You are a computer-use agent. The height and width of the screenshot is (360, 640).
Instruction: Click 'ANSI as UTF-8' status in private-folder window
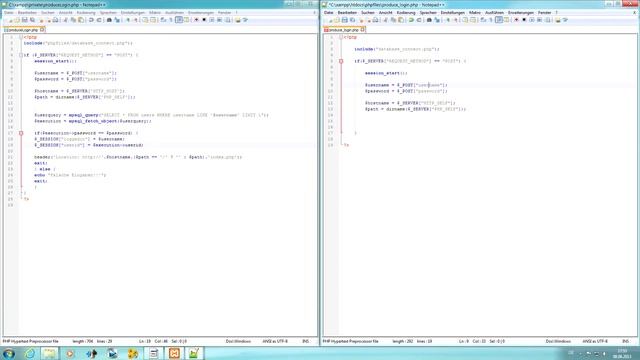point(275,341)
